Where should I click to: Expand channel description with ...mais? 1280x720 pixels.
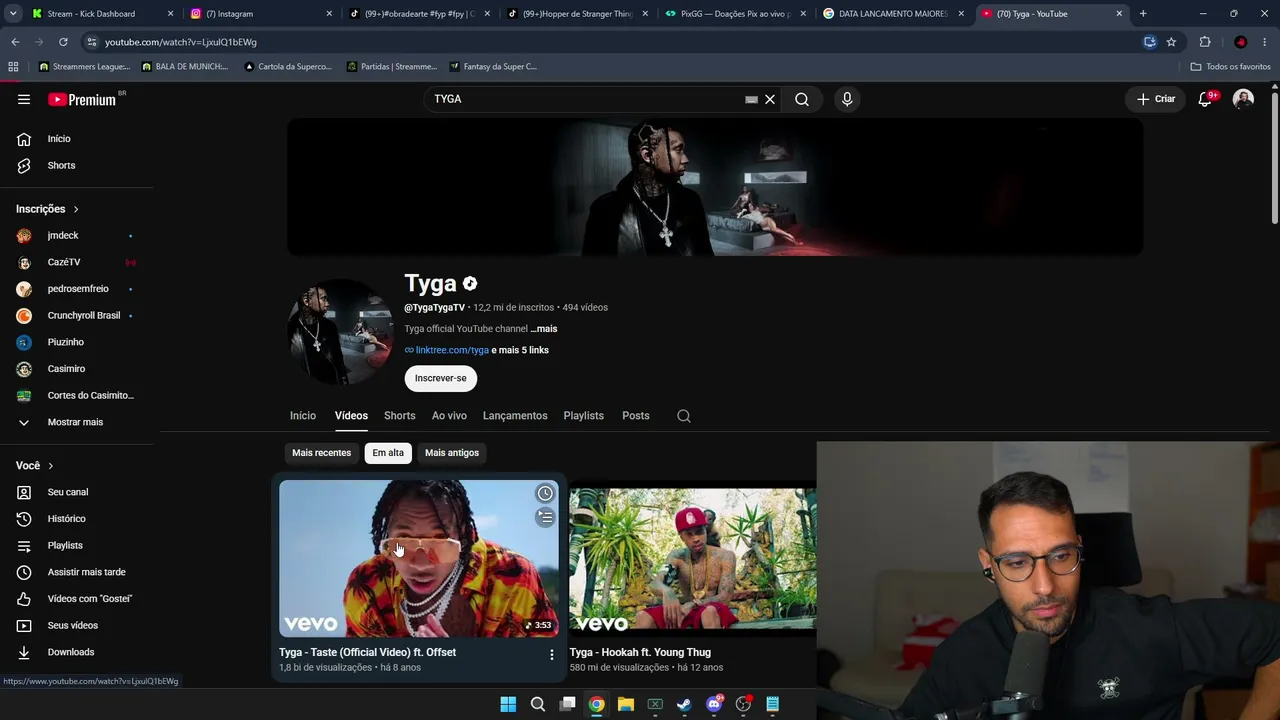pos(544,329)
